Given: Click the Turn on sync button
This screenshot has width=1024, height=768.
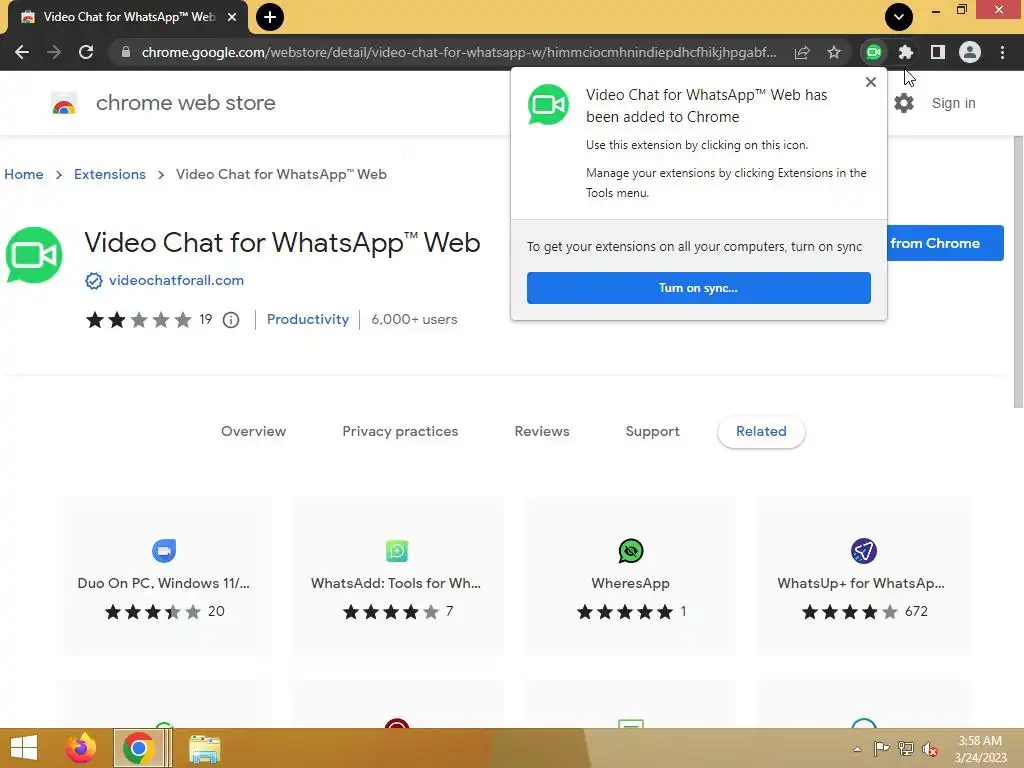Looking at the screenshot, I should pyautogui.click(x=699, y=288).
